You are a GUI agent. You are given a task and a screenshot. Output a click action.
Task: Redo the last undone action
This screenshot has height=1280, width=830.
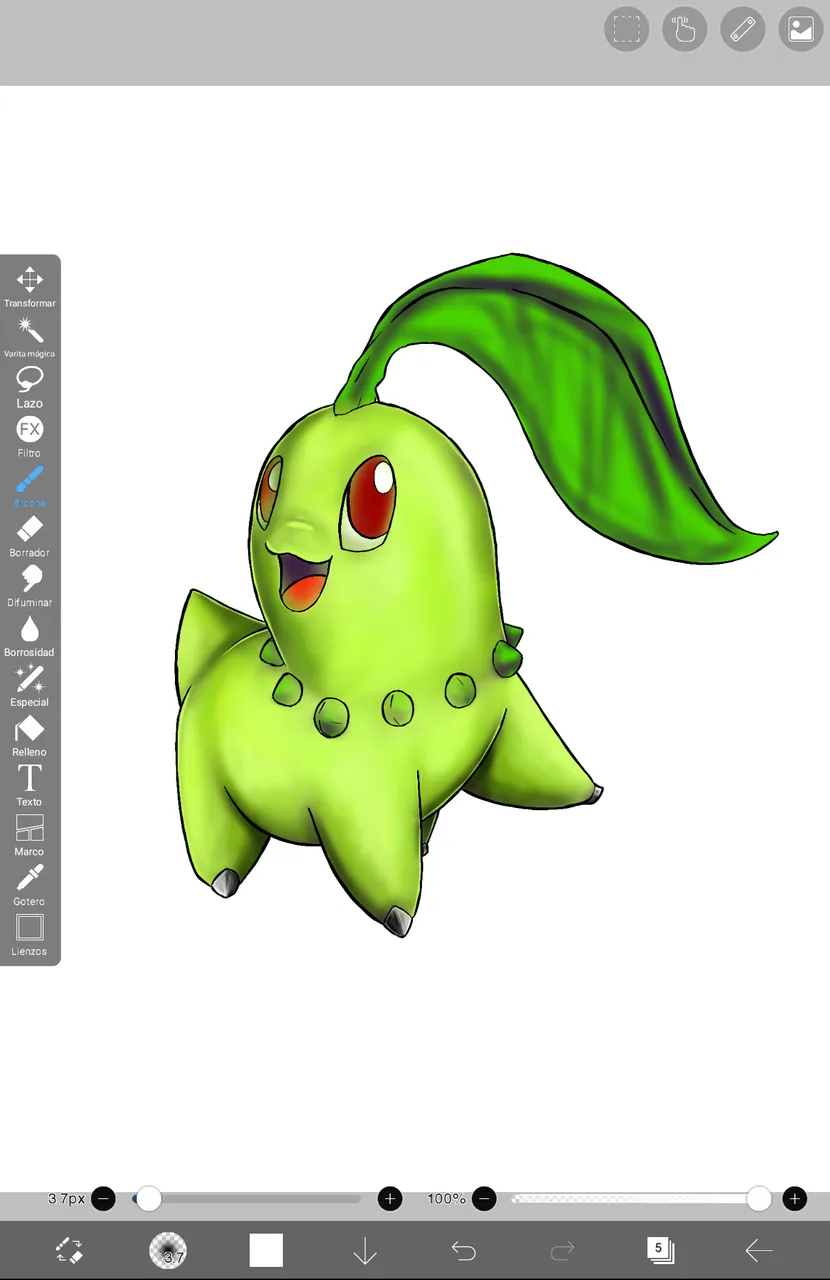562,1250
